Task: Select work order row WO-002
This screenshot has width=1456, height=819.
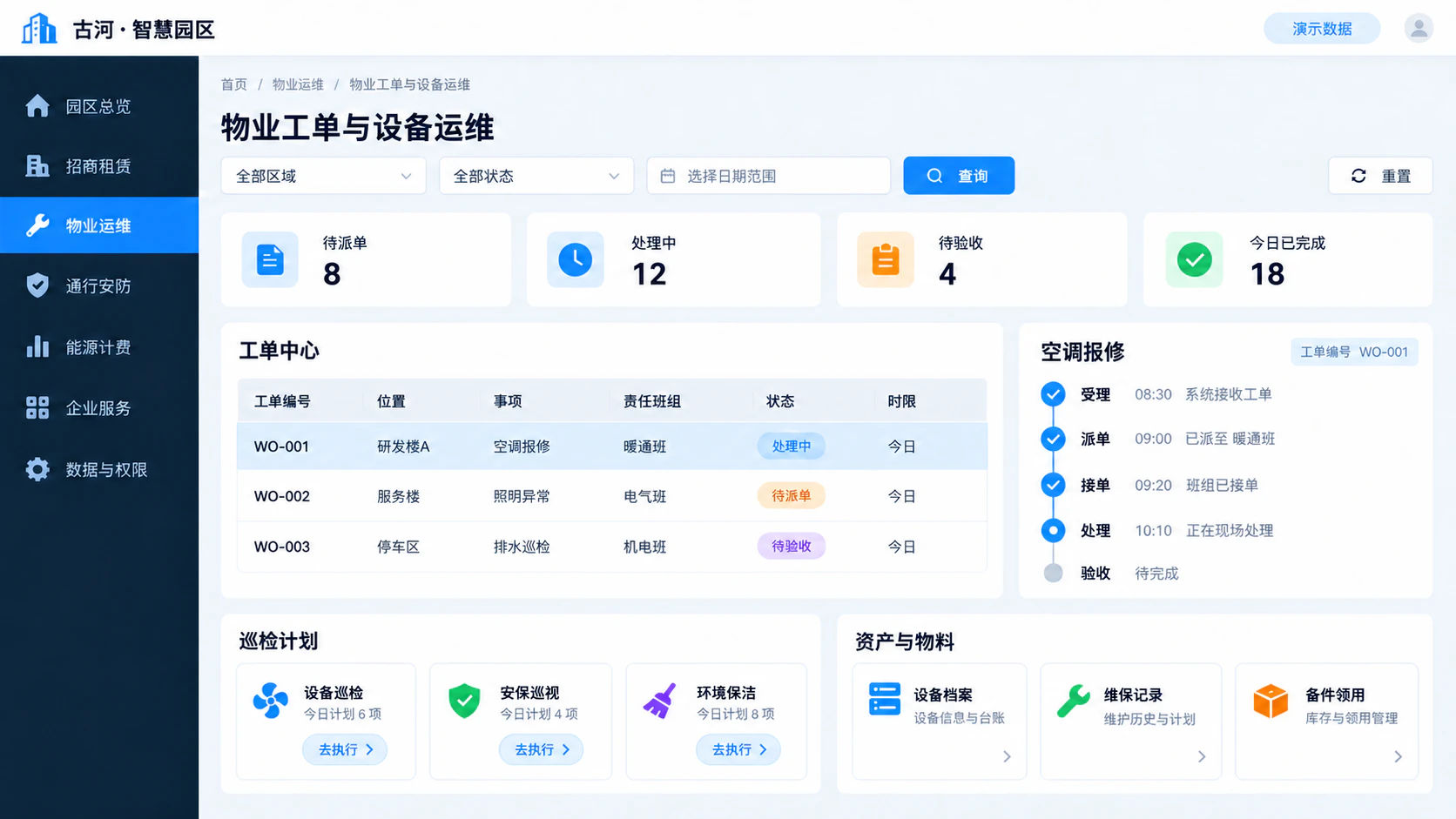Action: 612,496
